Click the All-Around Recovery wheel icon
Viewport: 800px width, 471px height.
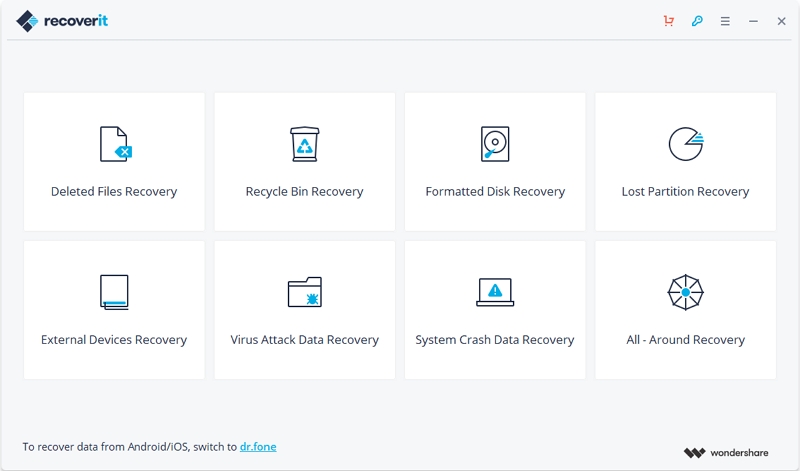686,292
